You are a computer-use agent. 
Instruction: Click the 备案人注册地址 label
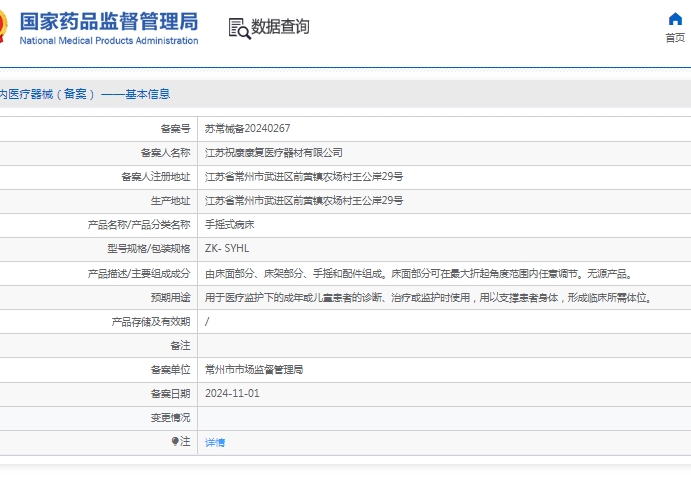pos(156,177)
